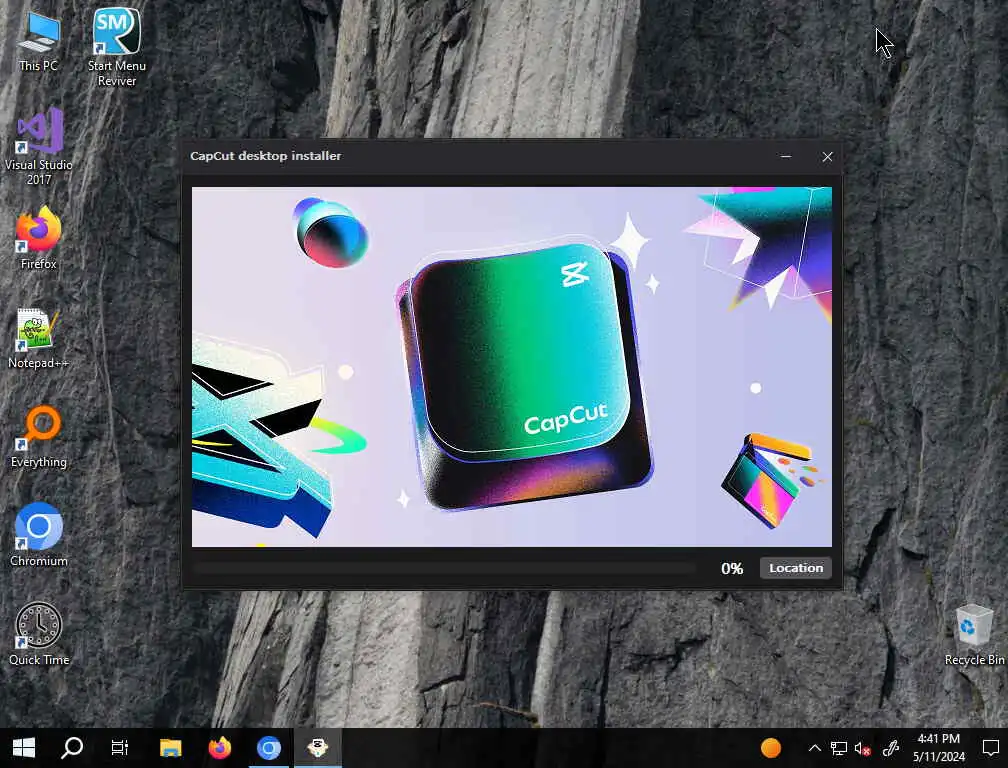Minimize the CapCut desktop installer
Screen dimensions: 1008x768
coord(786,156)
